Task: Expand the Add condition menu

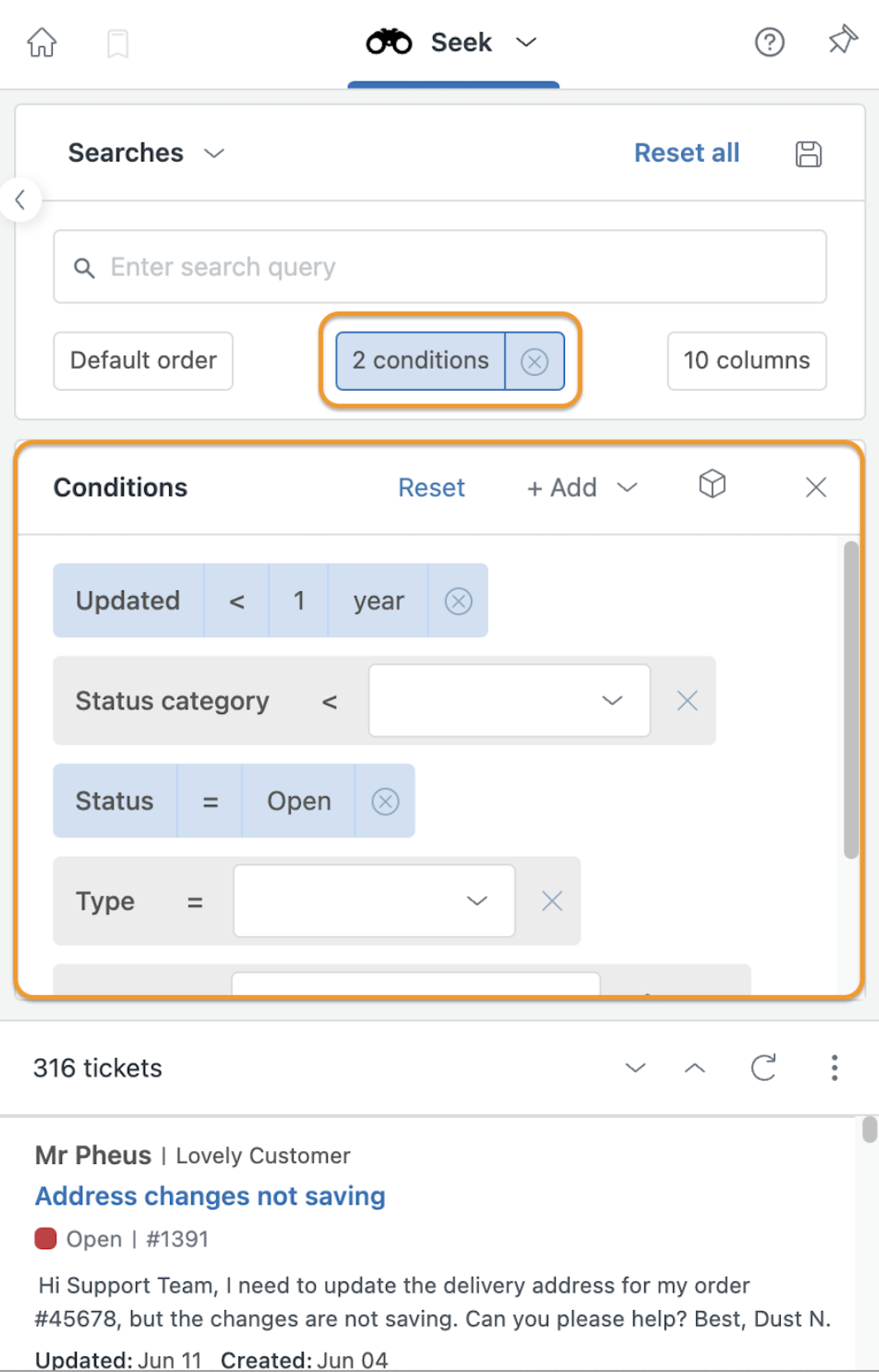Action: [582, 487]
